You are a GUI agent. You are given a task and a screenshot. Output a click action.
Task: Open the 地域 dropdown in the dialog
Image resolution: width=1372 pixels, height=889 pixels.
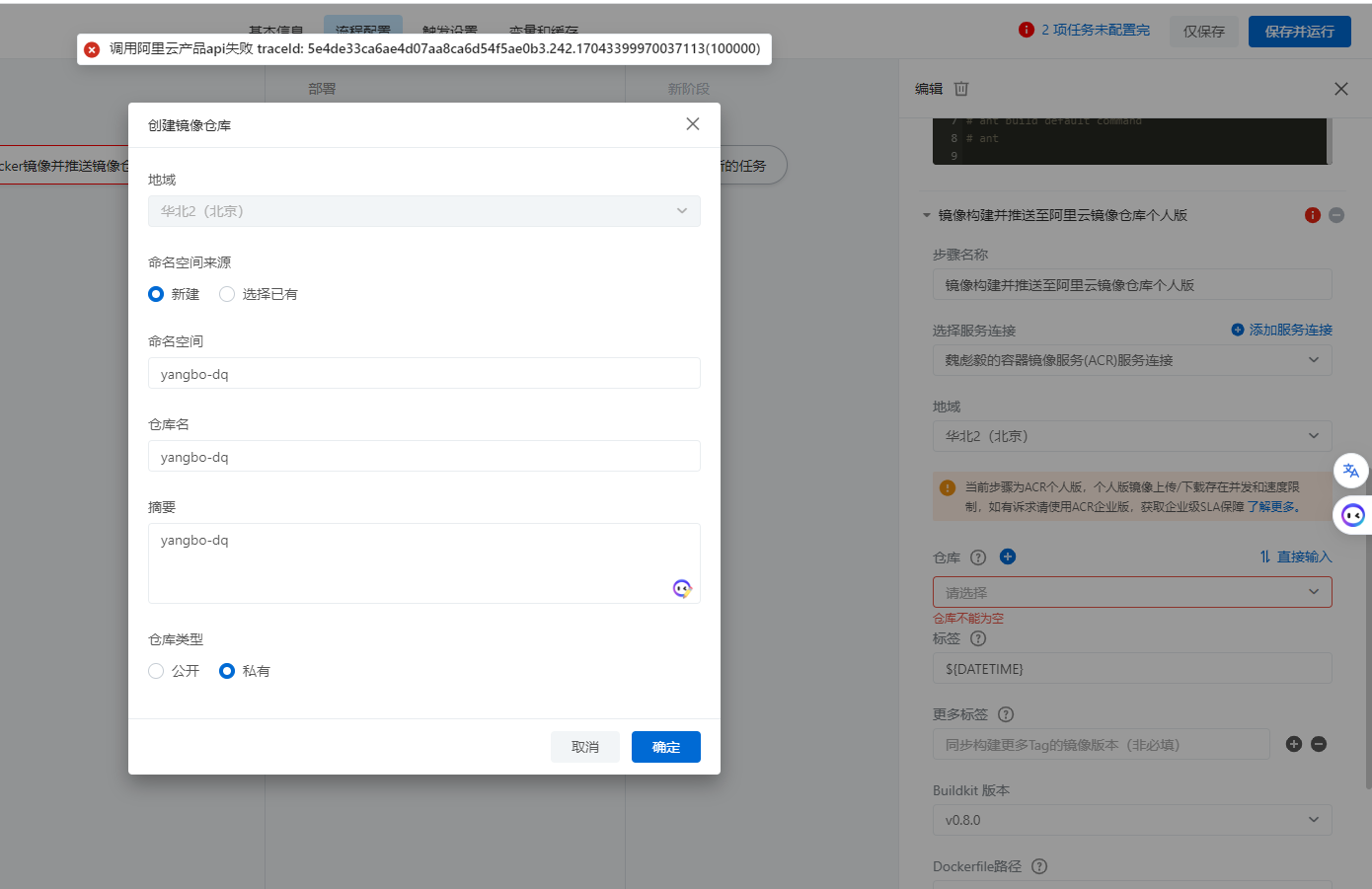click(424, 211)
